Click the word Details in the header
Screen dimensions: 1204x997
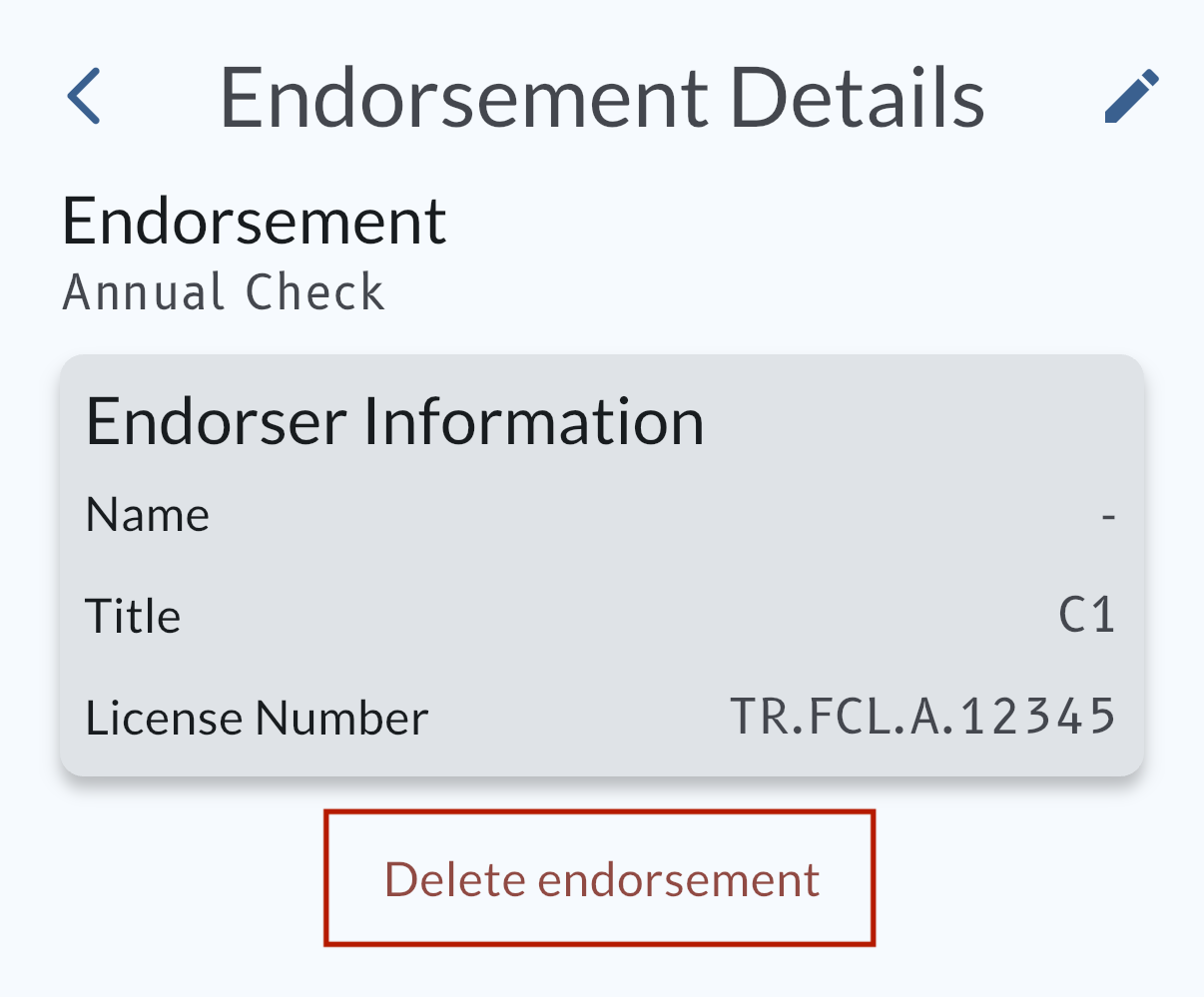(857, 98)
